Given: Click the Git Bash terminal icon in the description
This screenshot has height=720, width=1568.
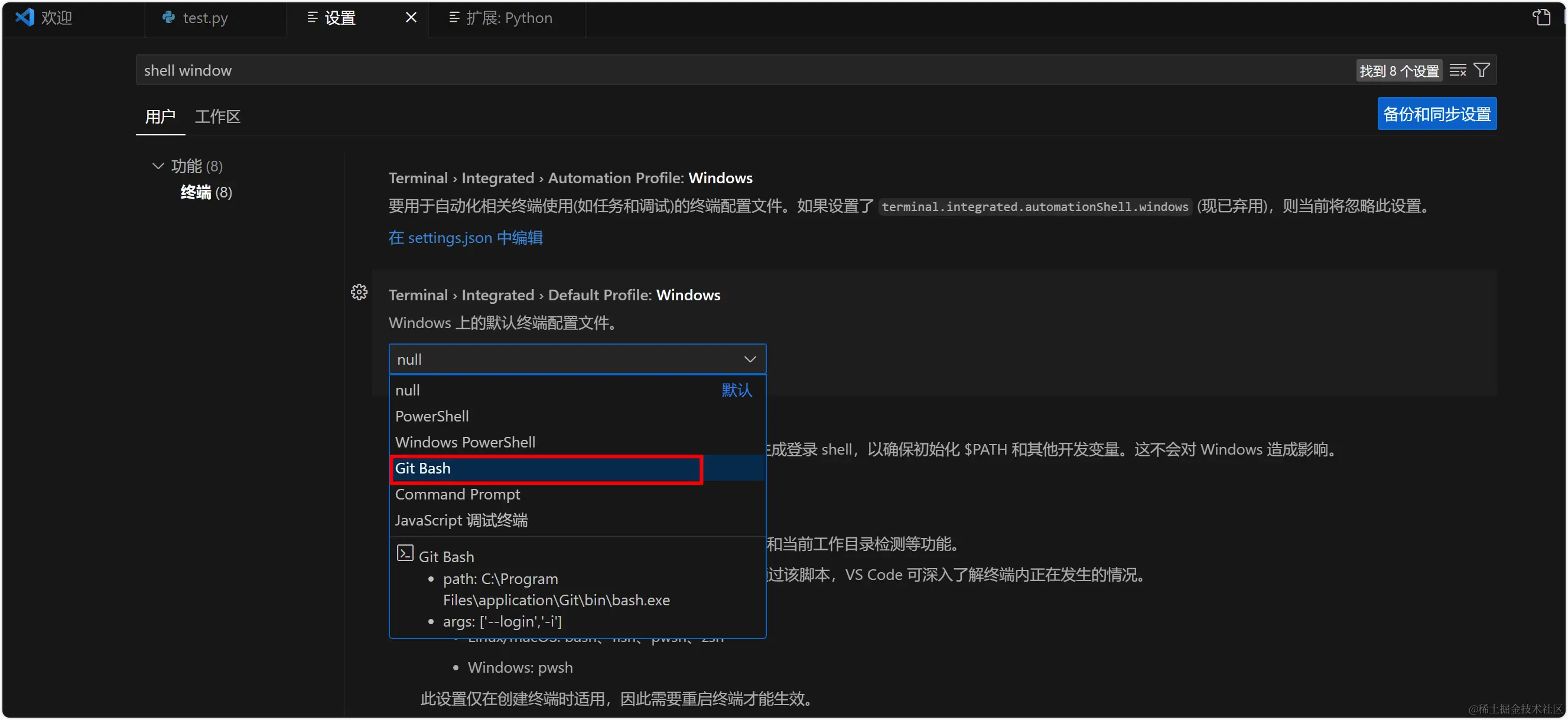Looking at the screenshot, I should [404, 556].
